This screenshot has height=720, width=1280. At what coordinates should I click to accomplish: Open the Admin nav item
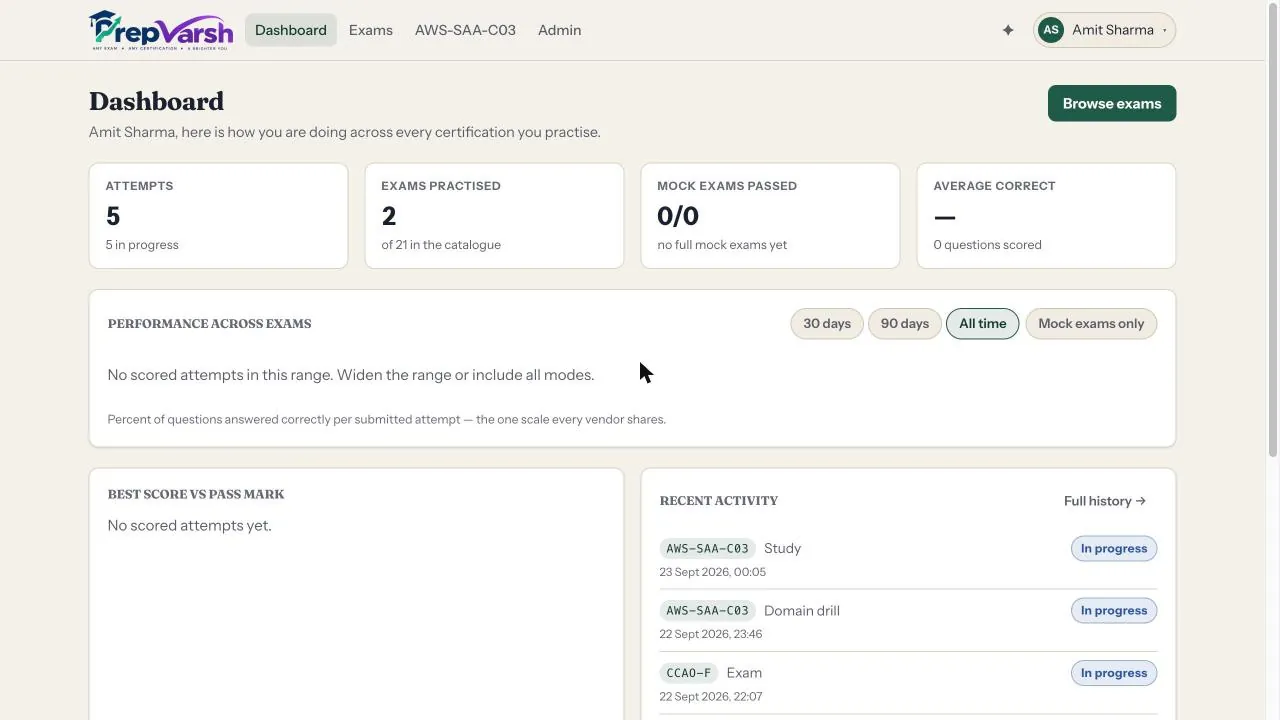(x=560, y=30)
